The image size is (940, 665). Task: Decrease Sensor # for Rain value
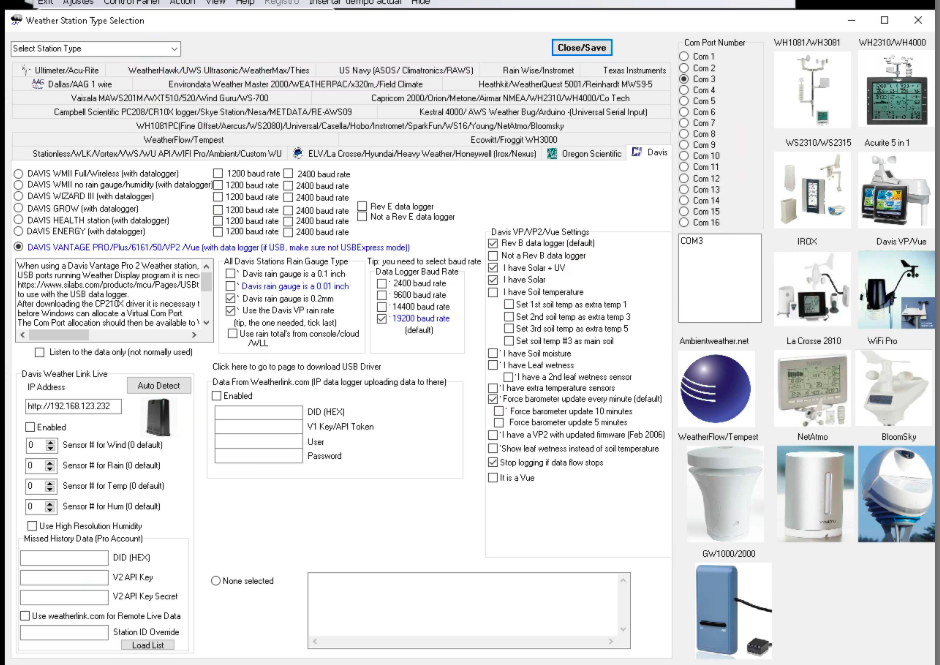pos(50,468)
